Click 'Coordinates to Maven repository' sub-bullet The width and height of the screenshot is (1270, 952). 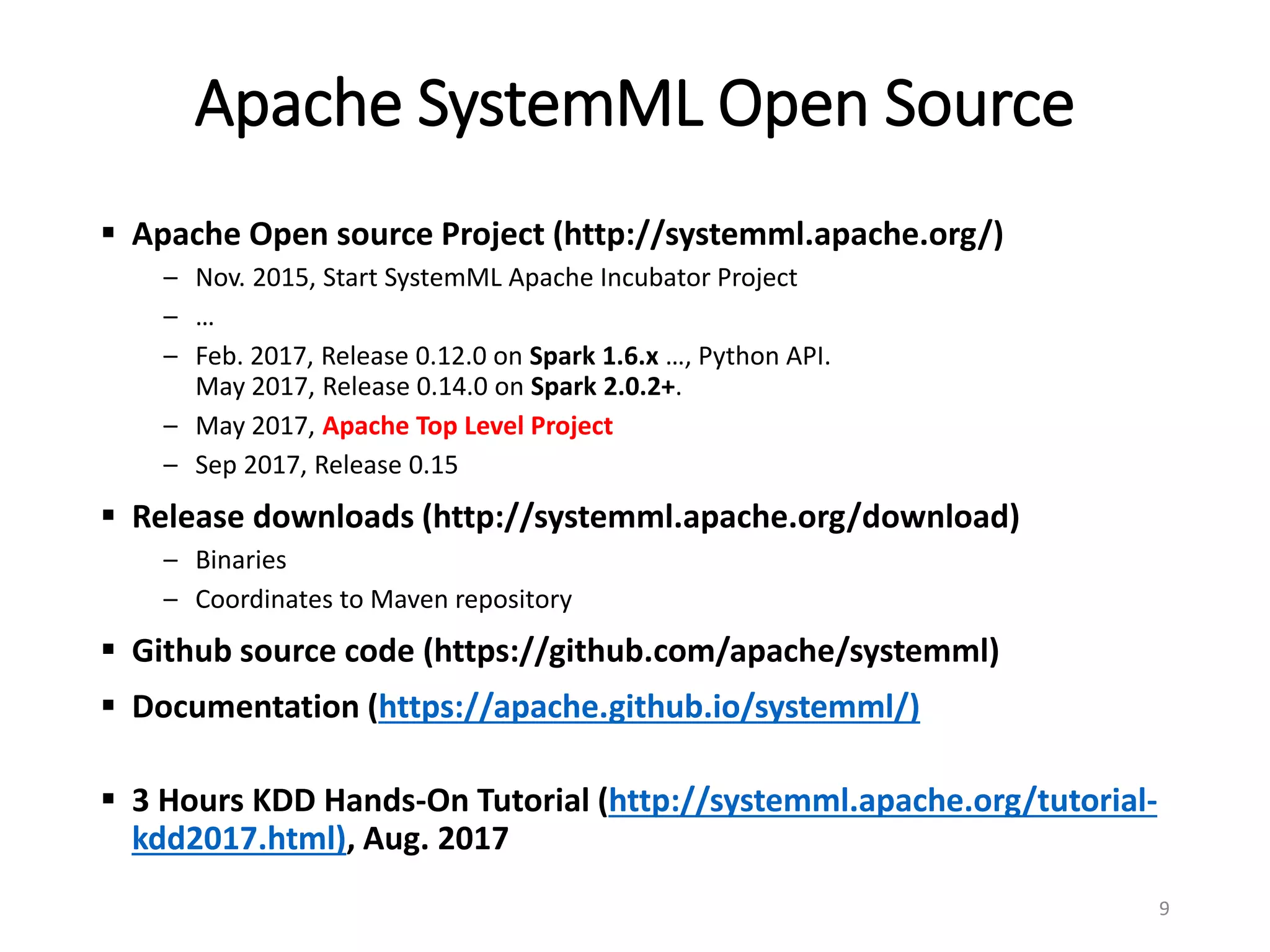[x=383, y=600]
